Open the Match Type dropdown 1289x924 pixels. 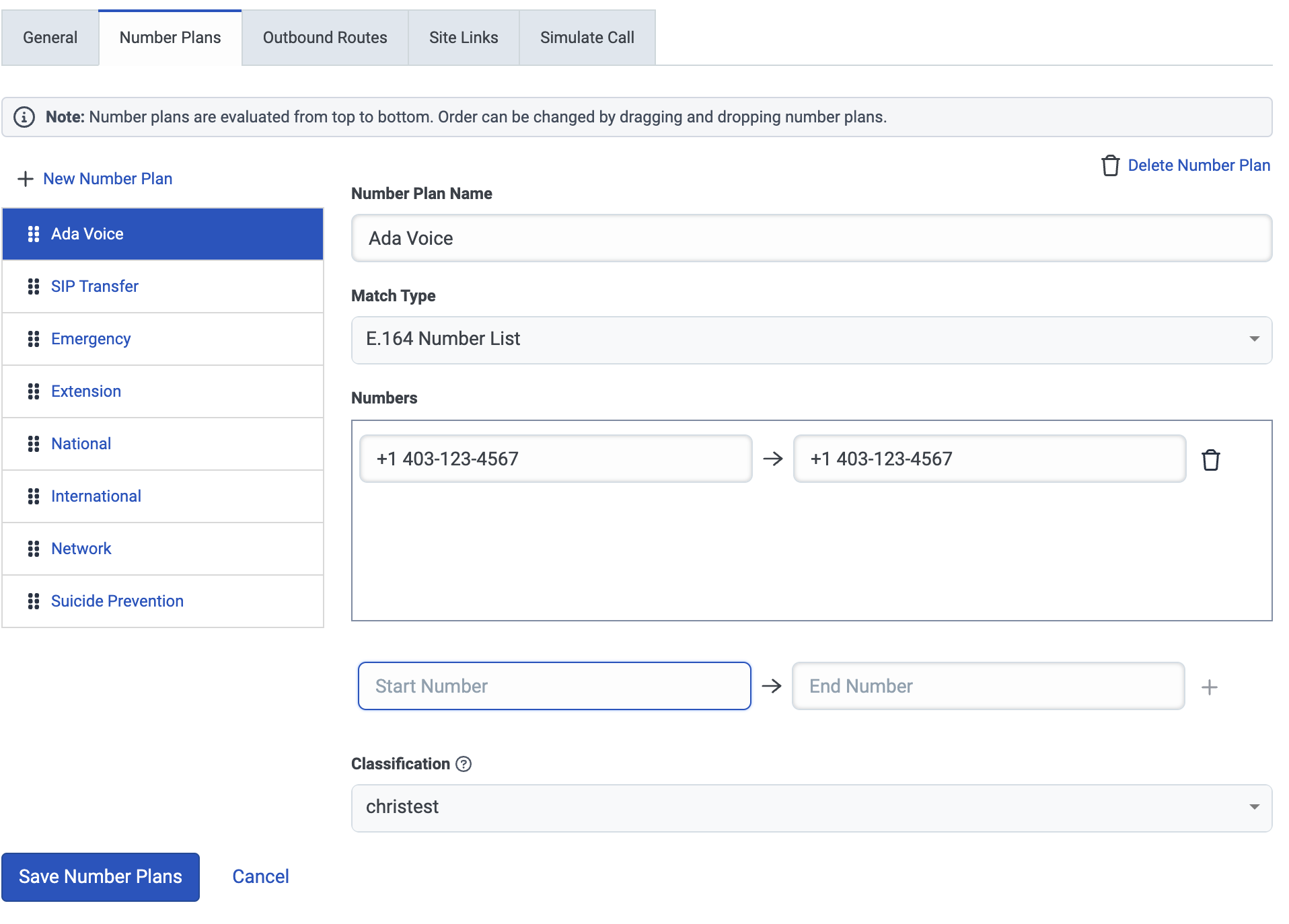click(x=811, y=340)
